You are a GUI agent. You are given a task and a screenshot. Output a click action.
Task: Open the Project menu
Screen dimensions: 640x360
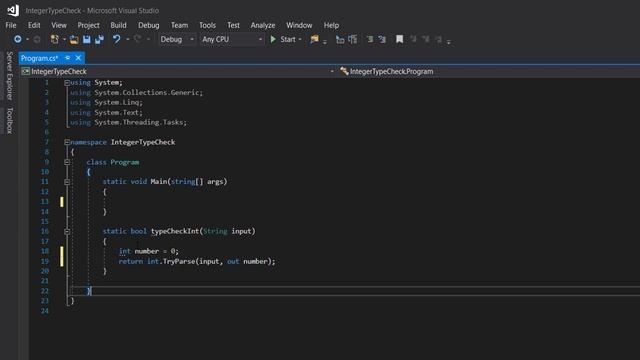88,25
